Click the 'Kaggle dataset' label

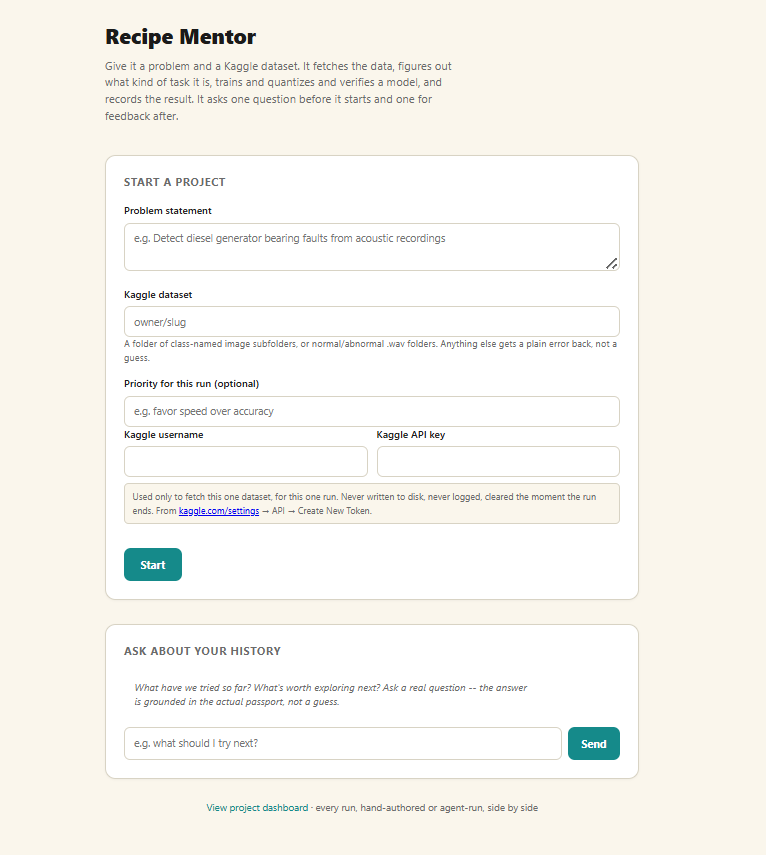158,294
